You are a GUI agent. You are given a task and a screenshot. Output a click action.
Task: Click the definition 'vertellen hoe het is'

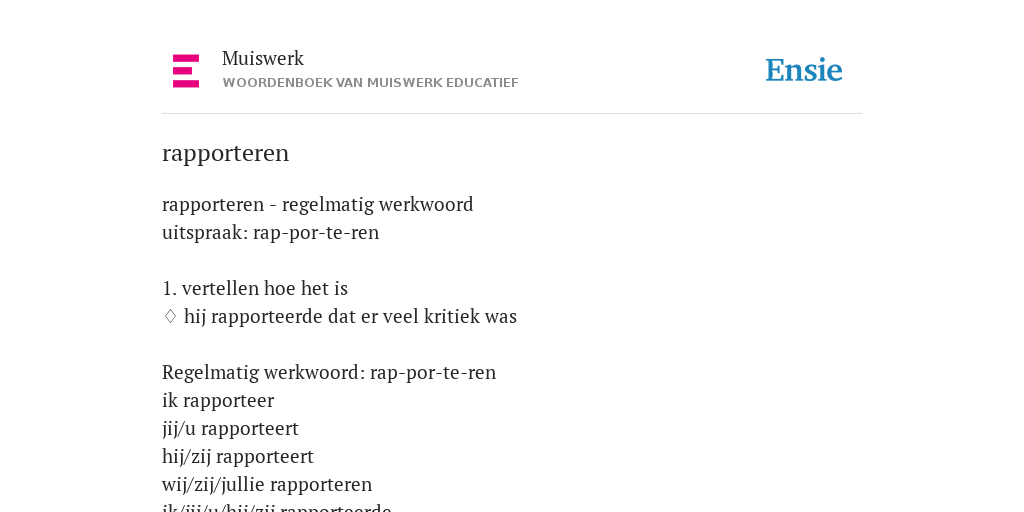[x=264, y=288]
